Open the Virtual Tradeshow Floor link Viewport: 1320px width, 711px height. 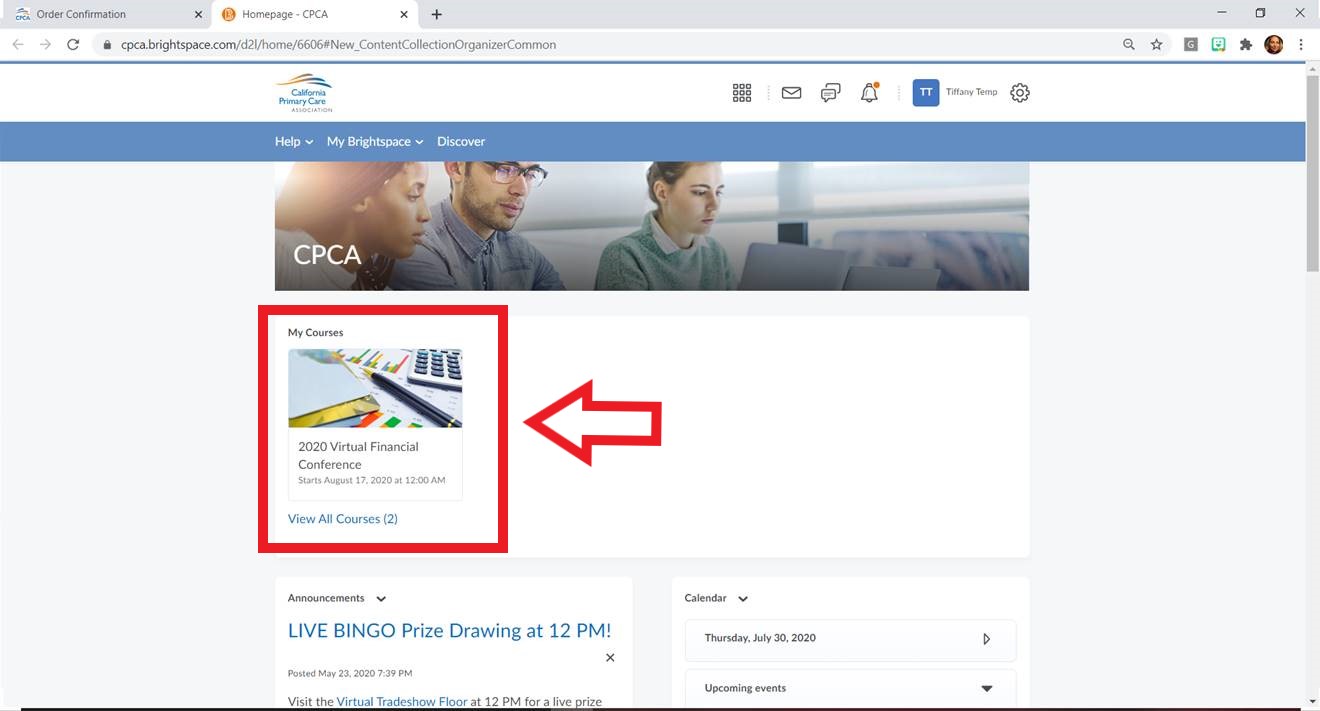[401, 702]
